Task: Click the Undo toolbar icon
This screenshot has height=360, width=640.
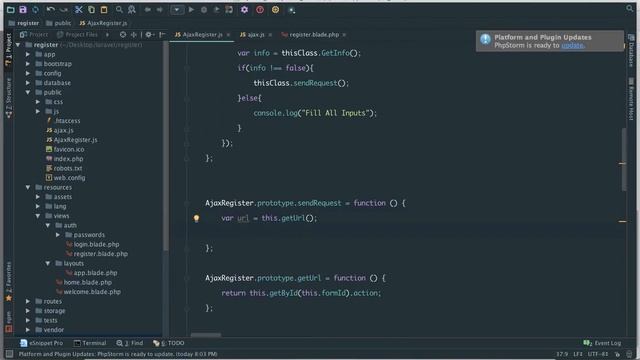Action: coord(51,9)
